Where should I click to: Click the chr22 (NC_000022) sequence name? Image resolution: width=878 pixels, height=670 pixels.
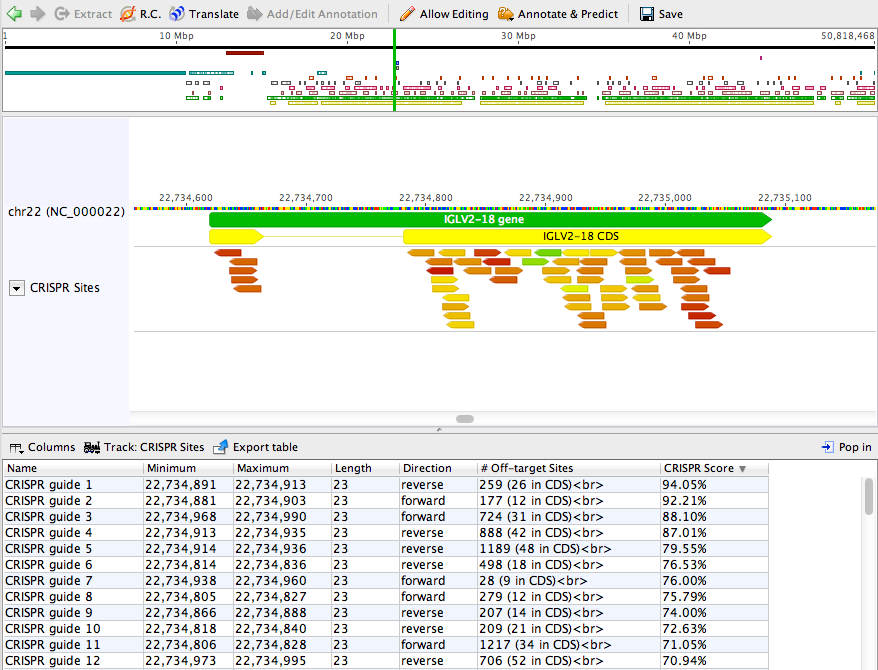coord(66,212)
